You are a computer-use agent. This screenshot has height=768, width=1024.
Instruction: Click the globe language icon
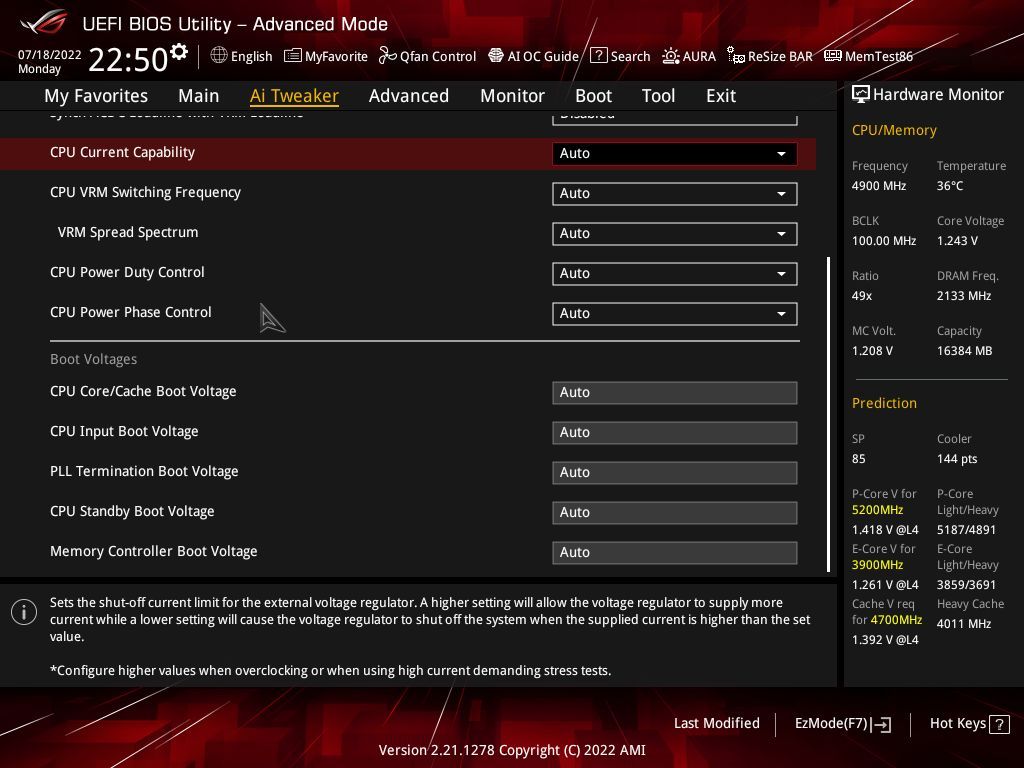pyautogui.click(x=219, y=56)
